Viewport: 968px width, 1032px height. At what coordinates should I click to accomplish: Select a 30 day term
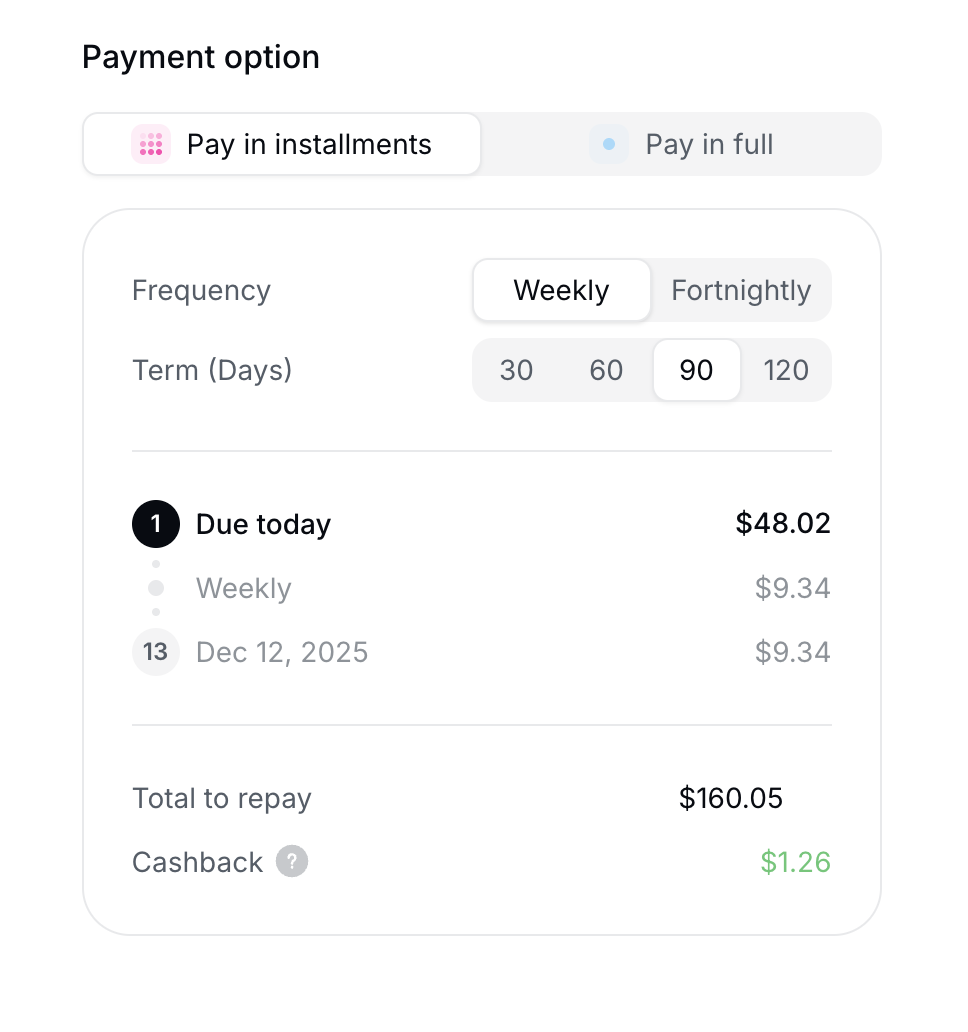[x=516, y=370]
